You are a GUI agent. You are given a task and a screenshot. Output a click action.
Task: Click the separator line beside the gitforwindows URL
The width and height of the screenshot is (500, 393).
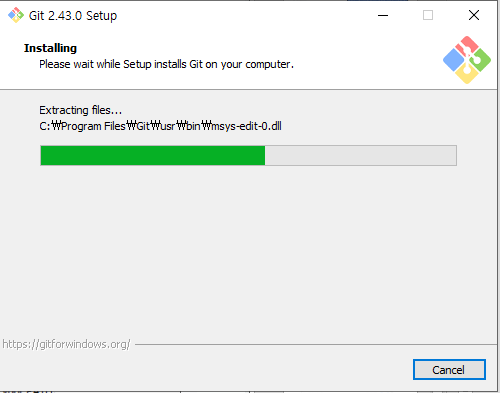tap(316, 344)
